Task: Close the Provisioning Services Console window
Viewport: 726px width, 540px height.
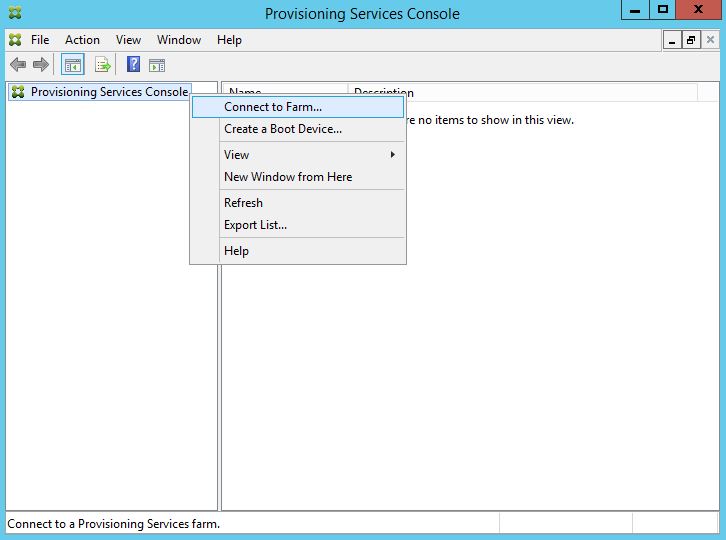Action: pos(699,10)
